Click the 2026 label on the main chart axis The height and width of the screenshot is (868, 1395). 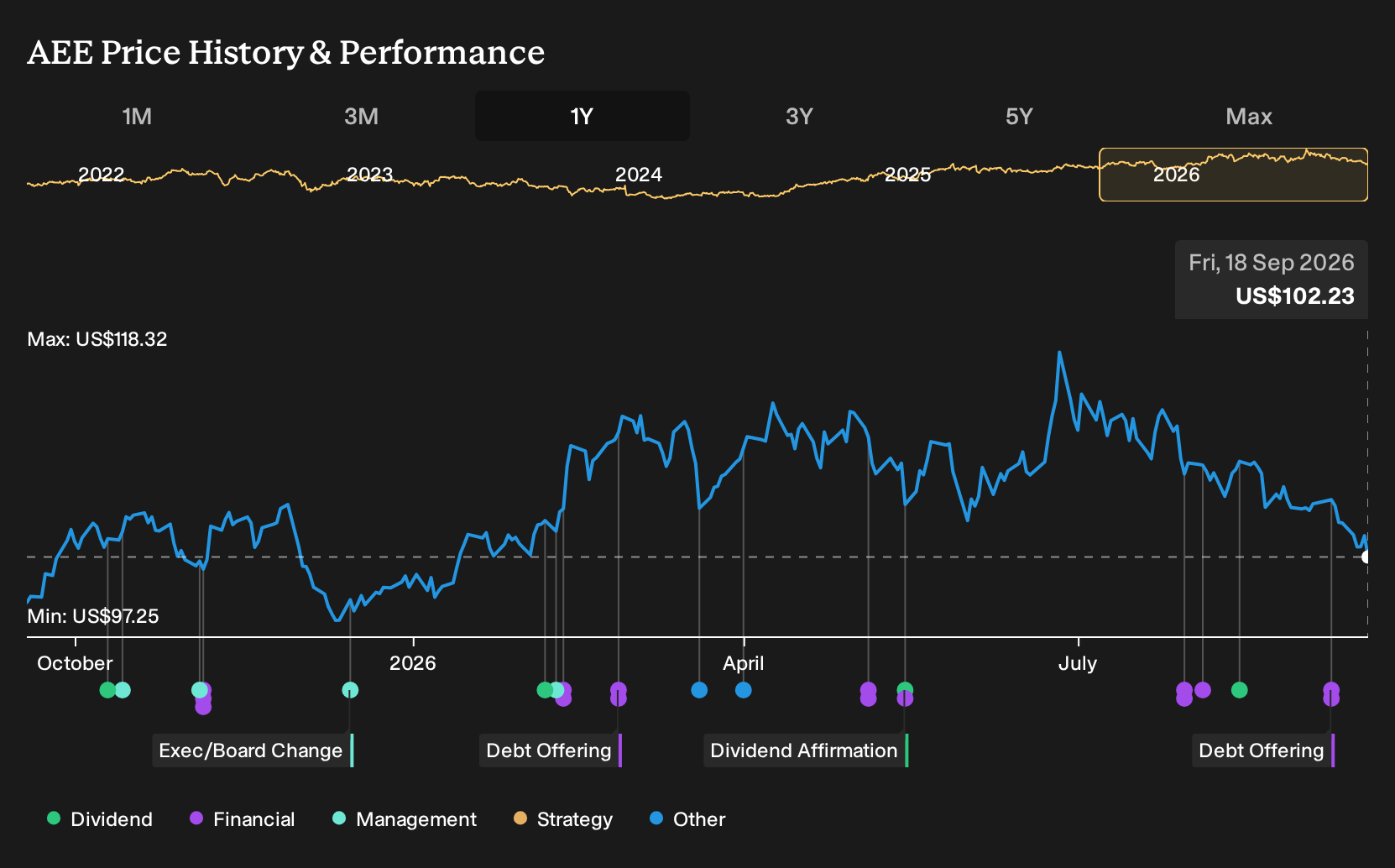pyautogui.click(x=413, y=663)
